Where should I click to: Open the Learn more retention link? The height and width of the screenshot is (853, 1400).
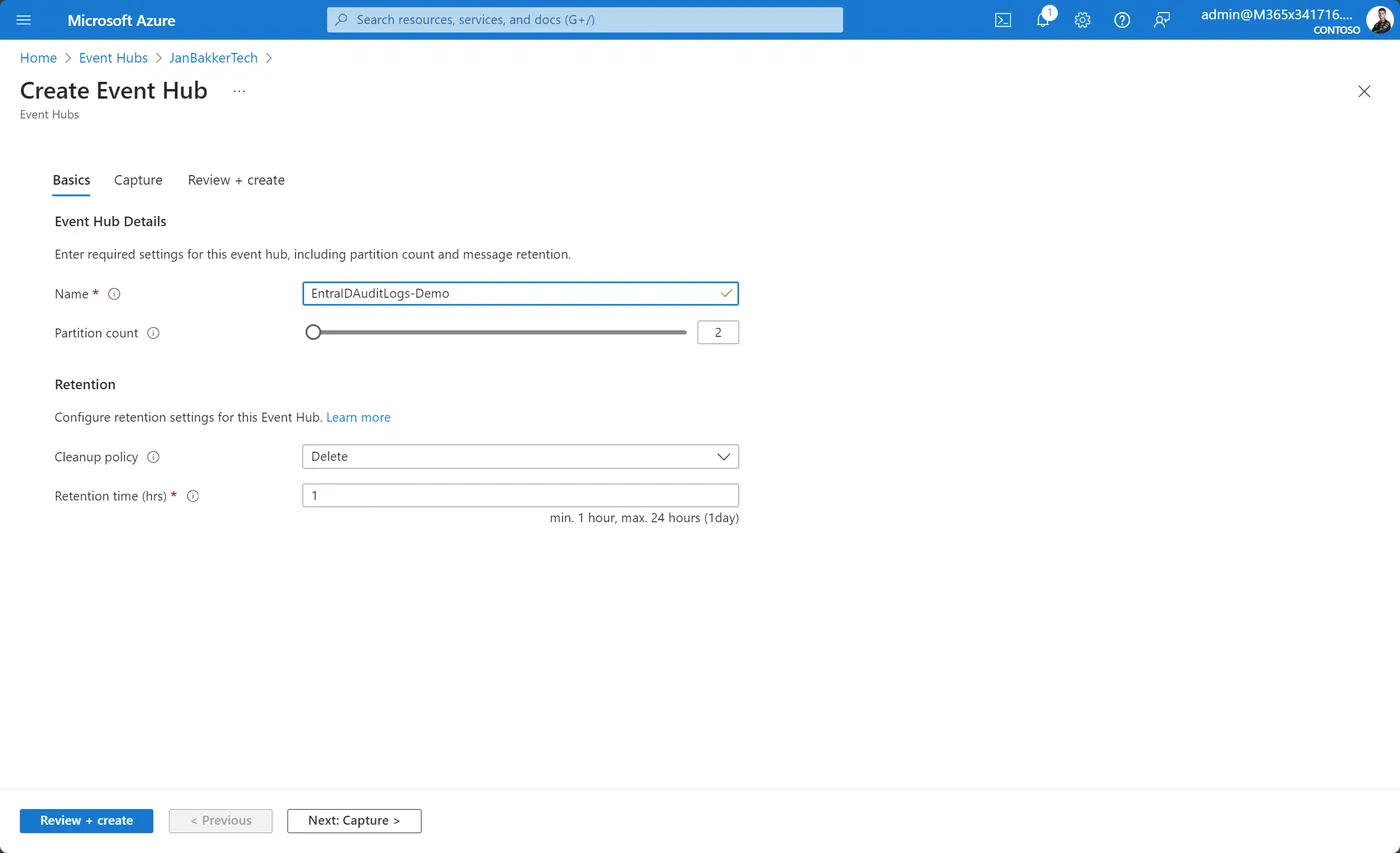[x=358, y=417]
